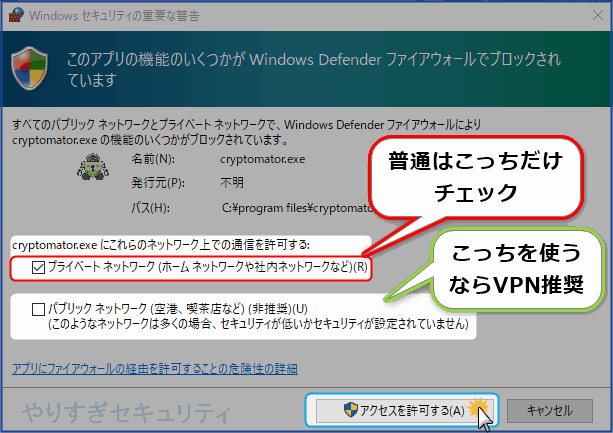Open the firewall risk details link
Image resolution: width=613 pixels, height=433 pixels.
pyautogui.click(x=155, y=369)
